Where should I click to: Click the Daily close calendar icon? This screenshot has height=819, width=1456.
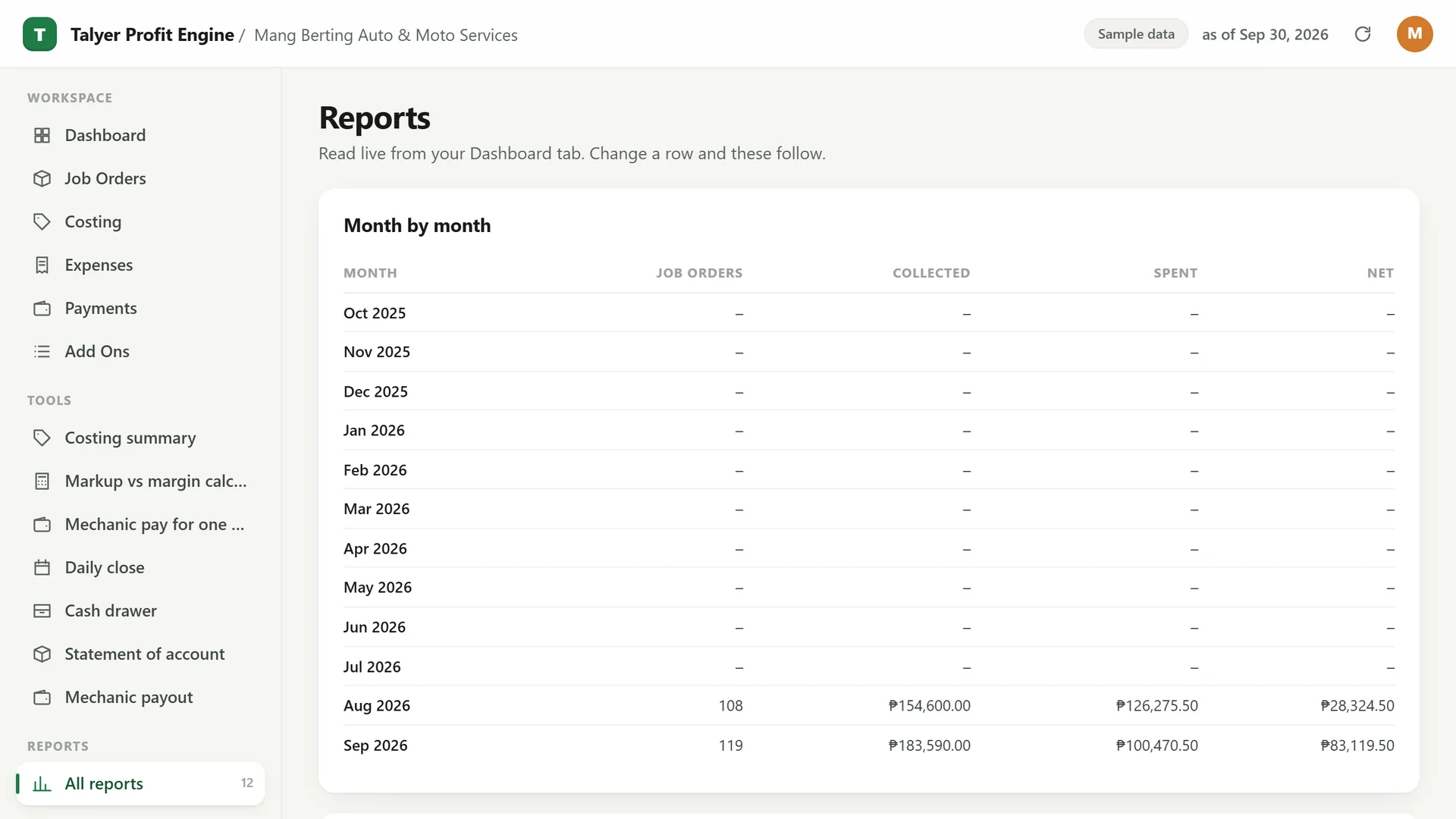click(42, 567)
